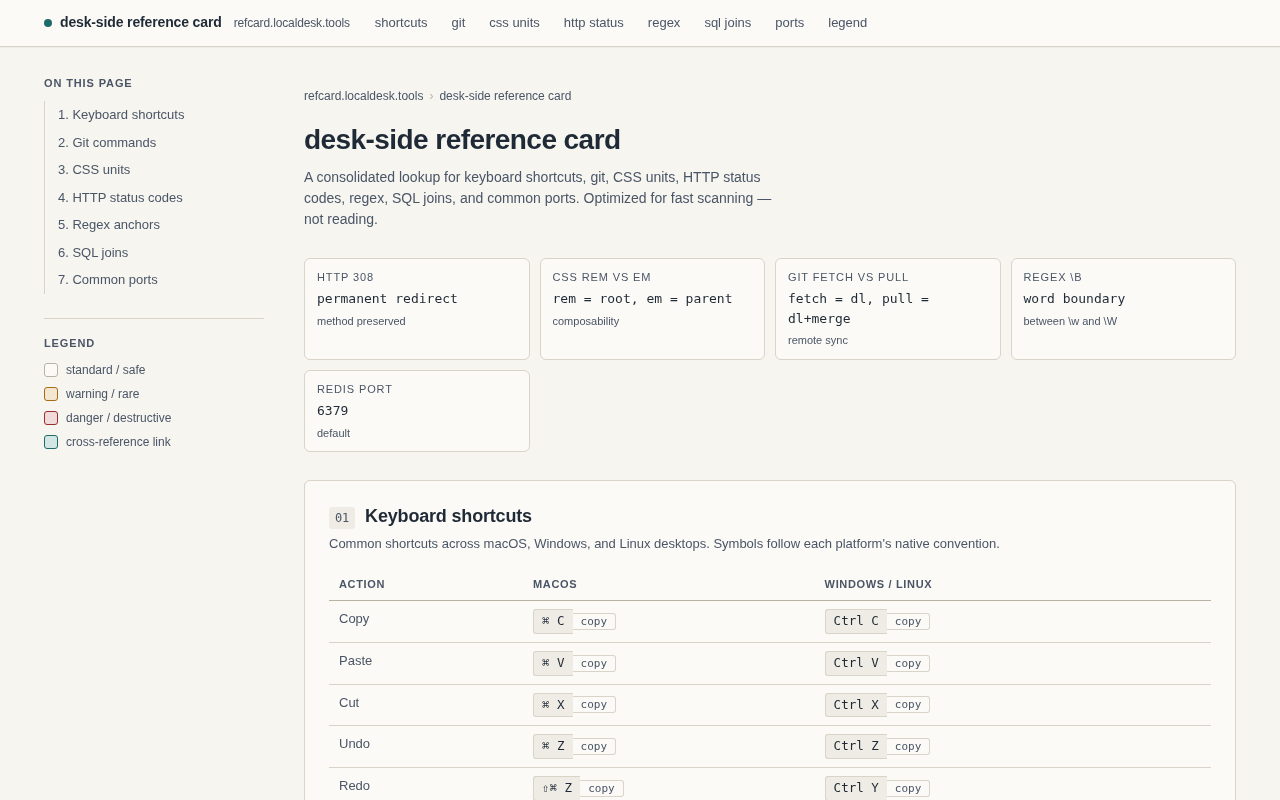Copy the macOS ⌘ X shortcut
This screenshot has width=1280, height=800.
point(594,705)
